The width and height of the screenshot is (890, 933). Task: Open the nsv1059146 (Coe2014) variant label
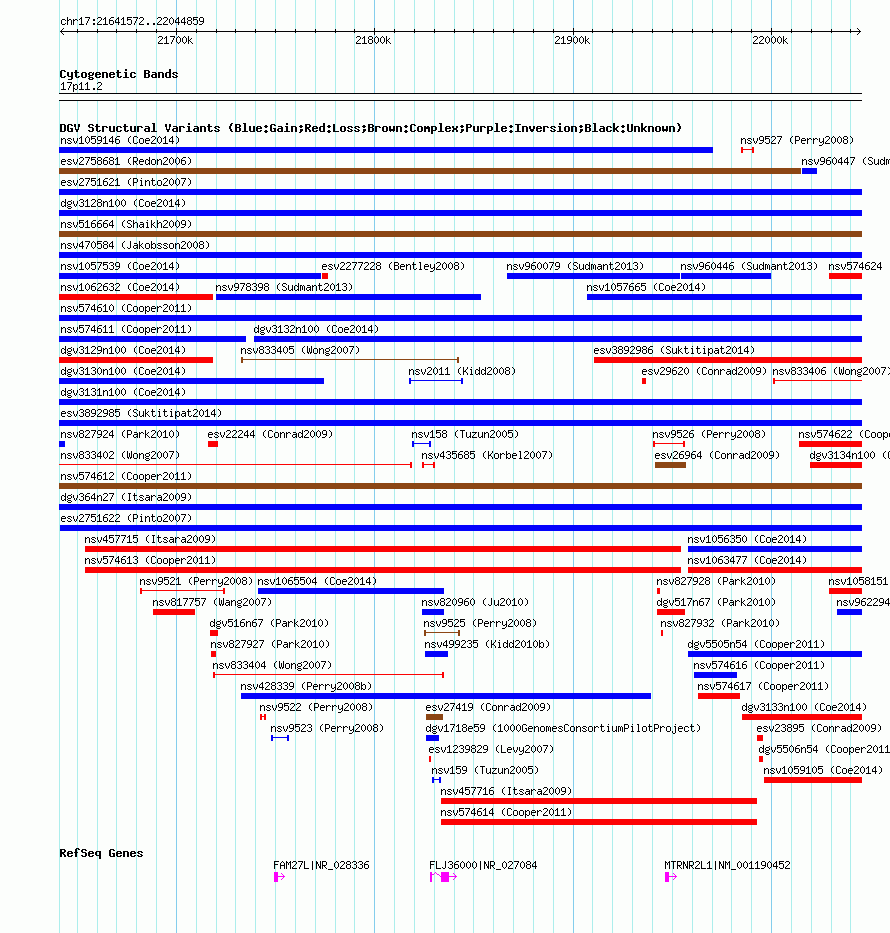(120, 140)
